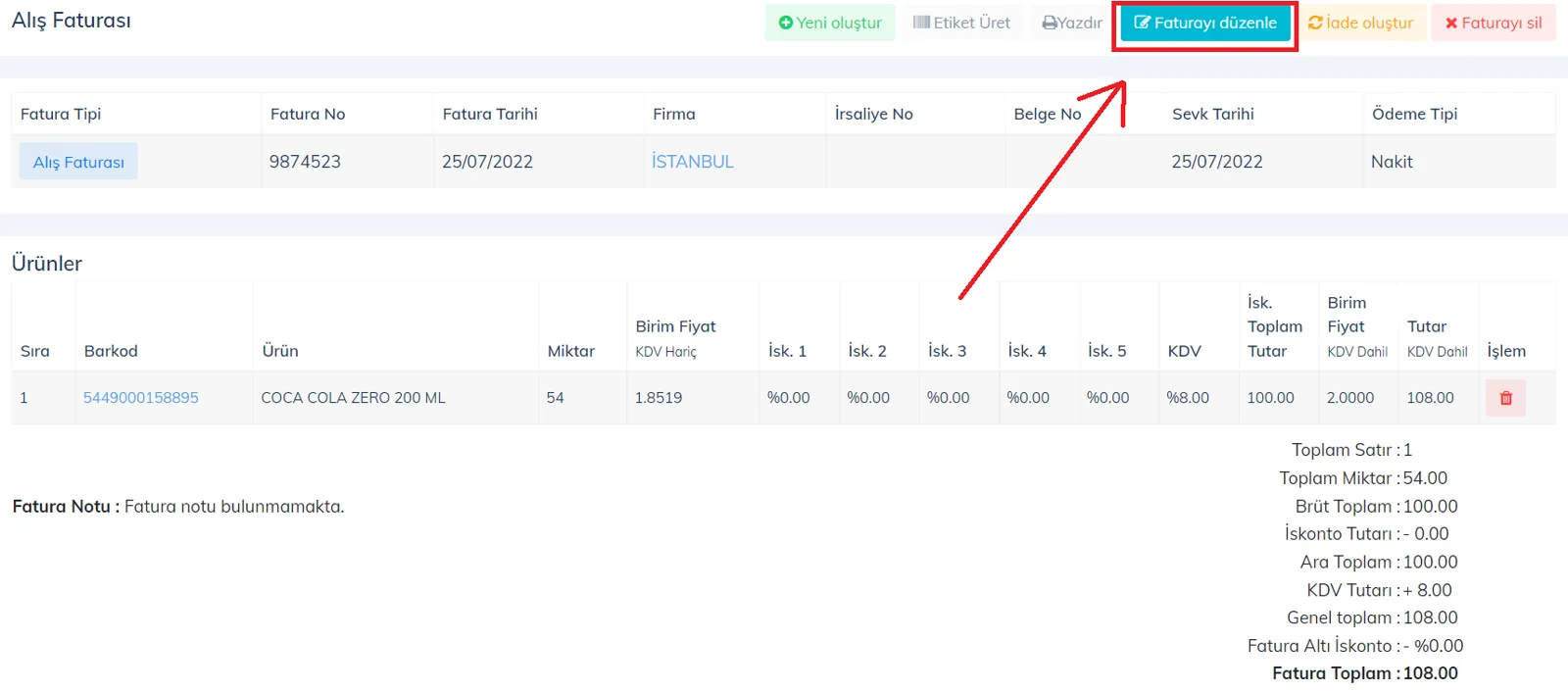Click the İrsaliye No column header

point(874,114)
